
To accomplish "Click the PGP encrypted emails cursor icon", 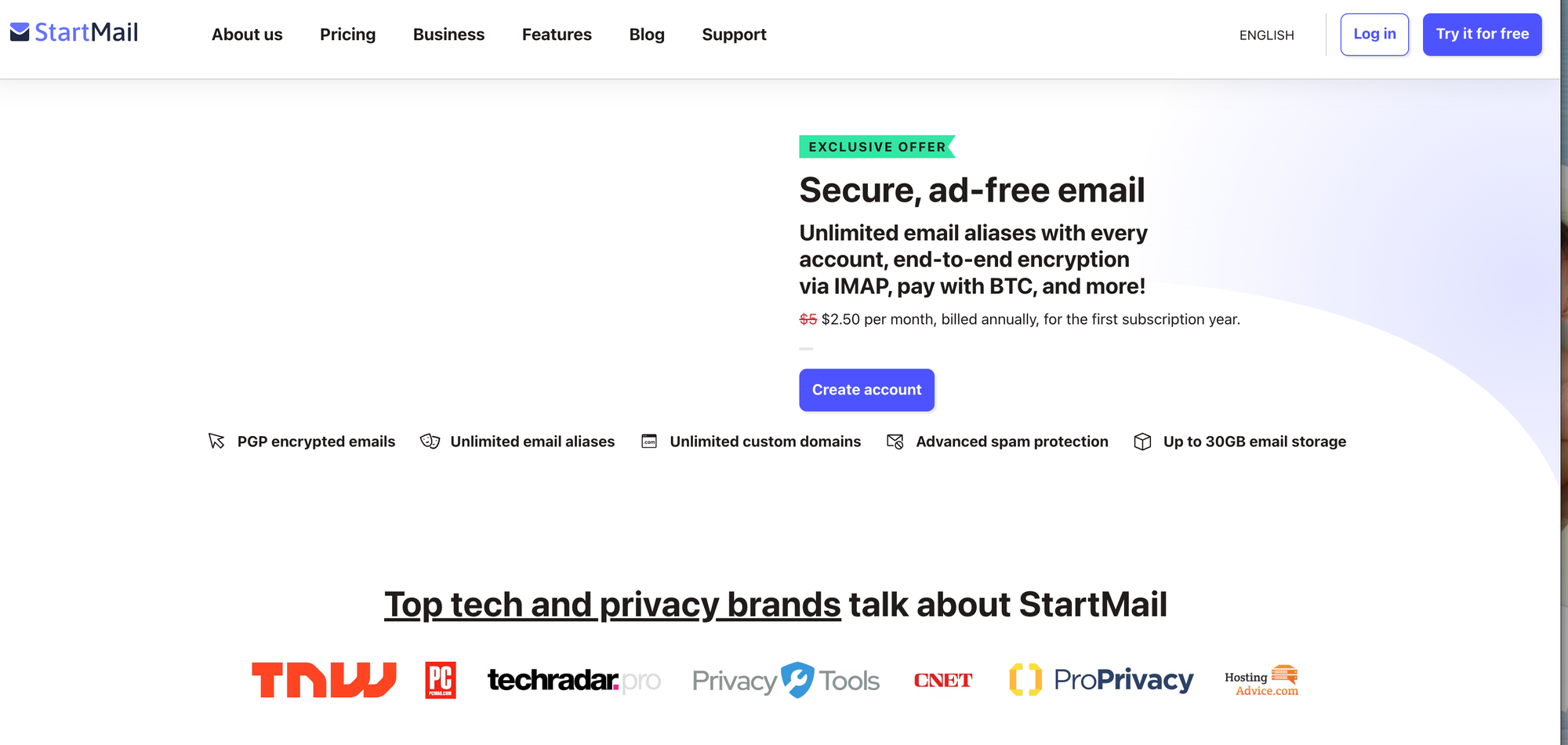I will tap(218, 442).
